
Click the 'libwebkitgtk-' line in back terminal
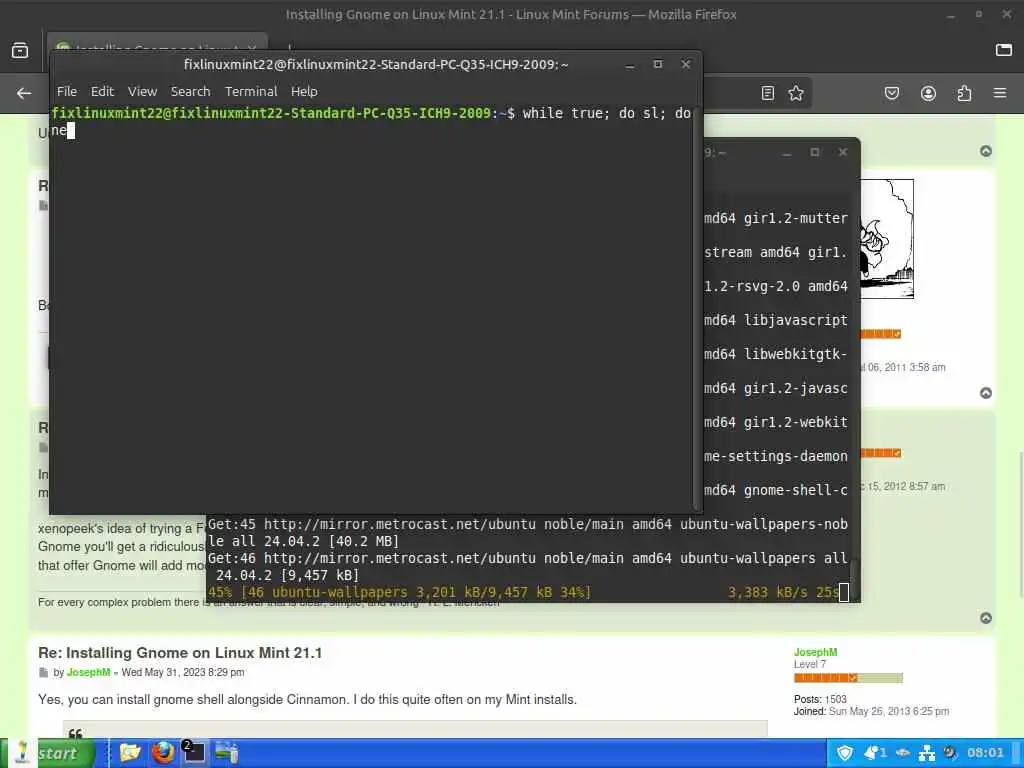(x=776, y=354)
